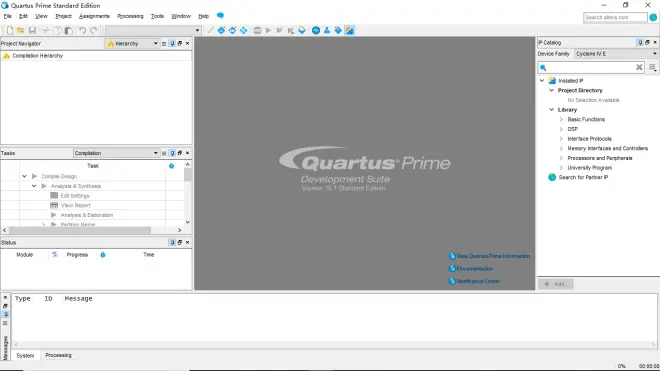Open the Documentation link
The image size is (660, 371).
(x=474, y=268)
